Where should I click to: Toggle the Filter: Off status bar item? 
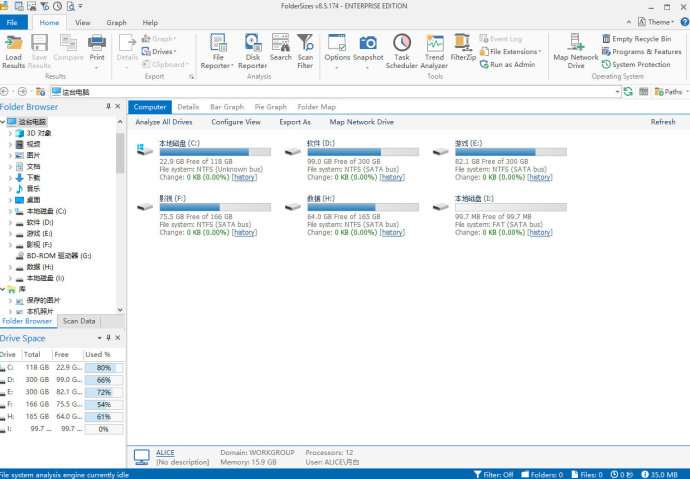click(x=493, y=474)
